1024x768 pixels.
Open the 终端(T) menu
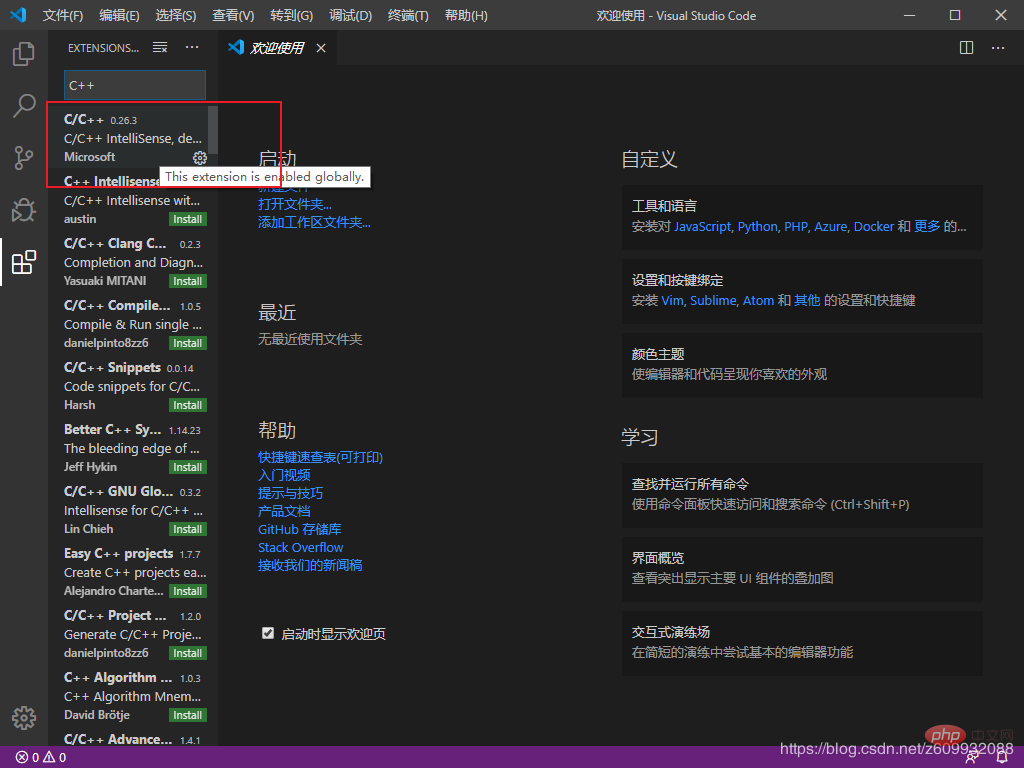point(408,15)
